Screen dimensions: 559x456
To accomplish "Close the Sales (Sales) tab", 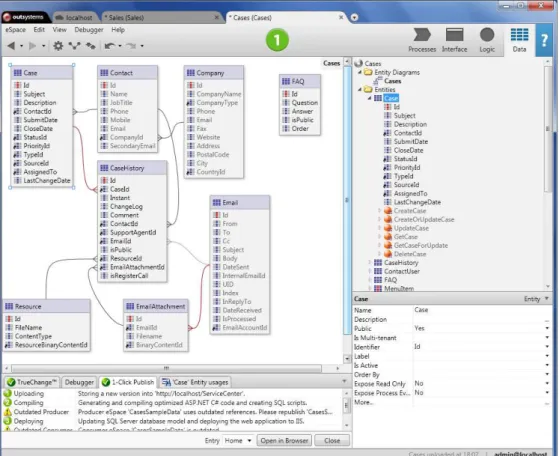I will 217,17.
